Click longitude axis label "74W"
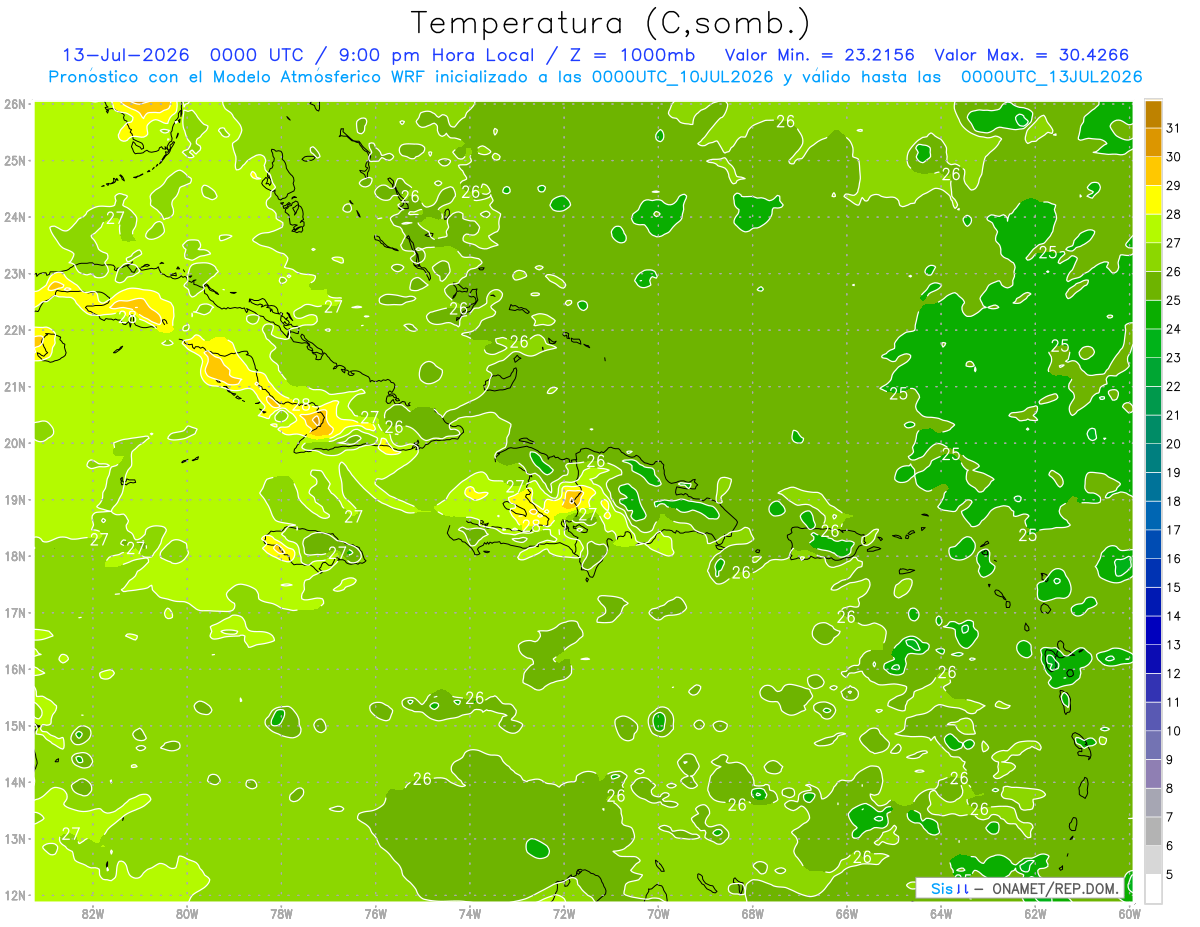Image resolution: width=1200 pixels, height=927 pixels. (x=470, y=913)
